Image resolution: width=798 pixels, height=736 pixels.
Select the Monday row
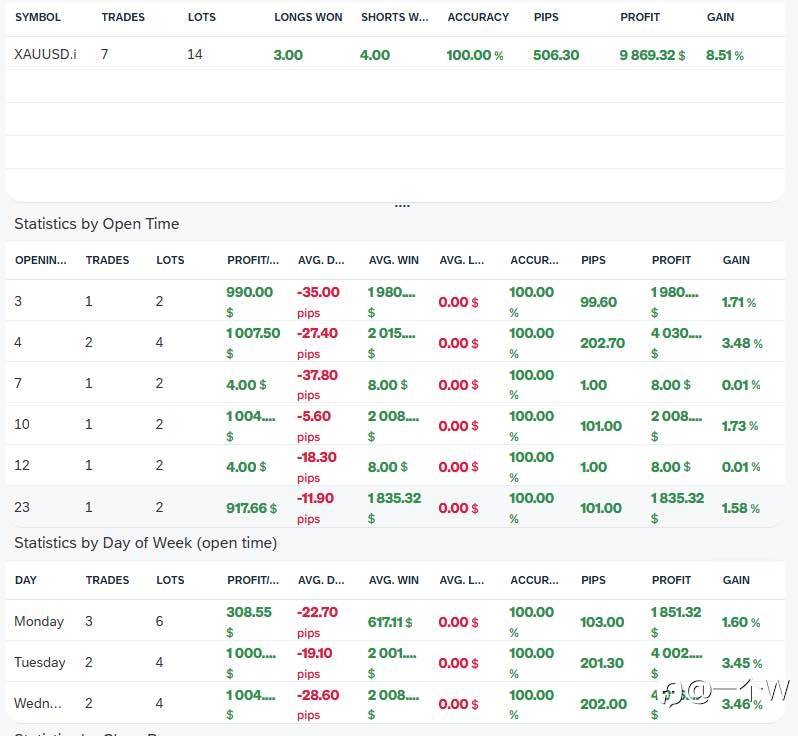click(x=395, y=621)
